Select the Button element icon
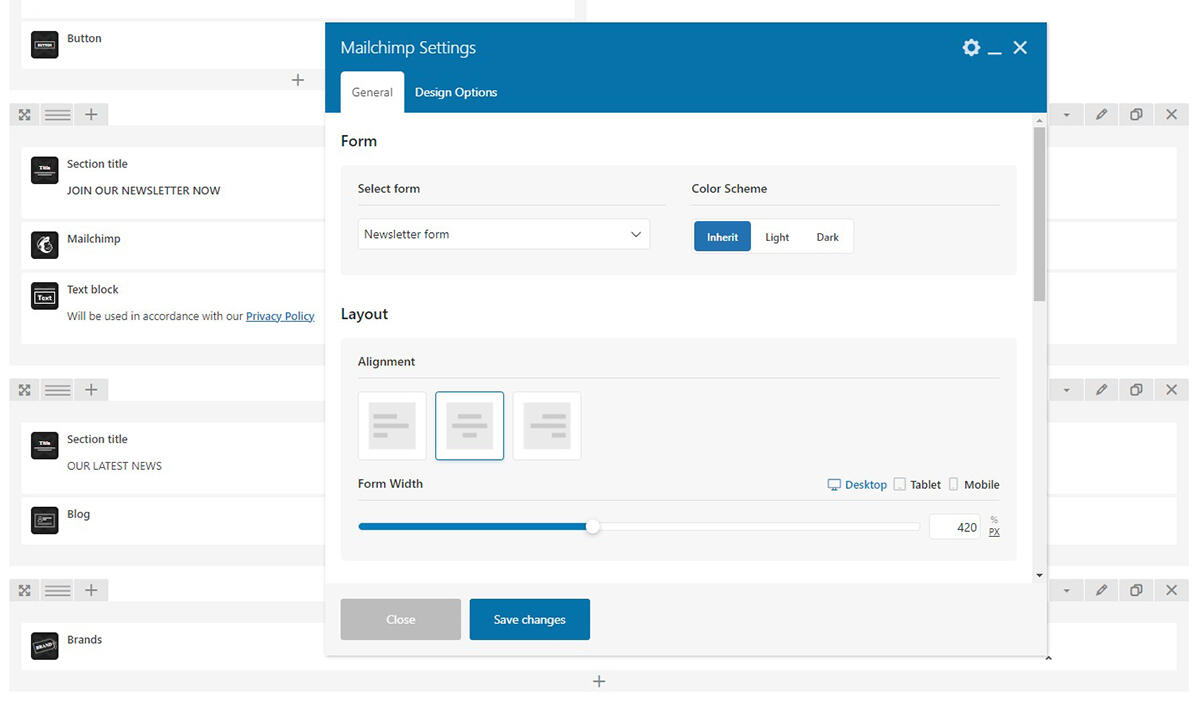1200x702 pixels. [45, 44]
